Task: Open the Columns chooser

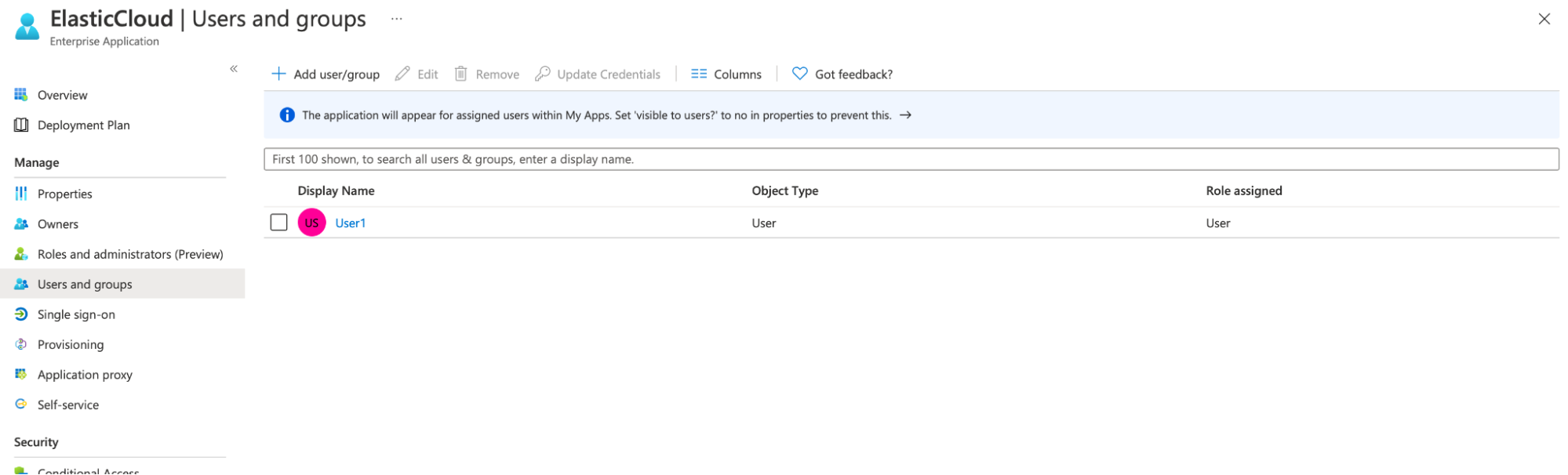Action: pos(726,74)
